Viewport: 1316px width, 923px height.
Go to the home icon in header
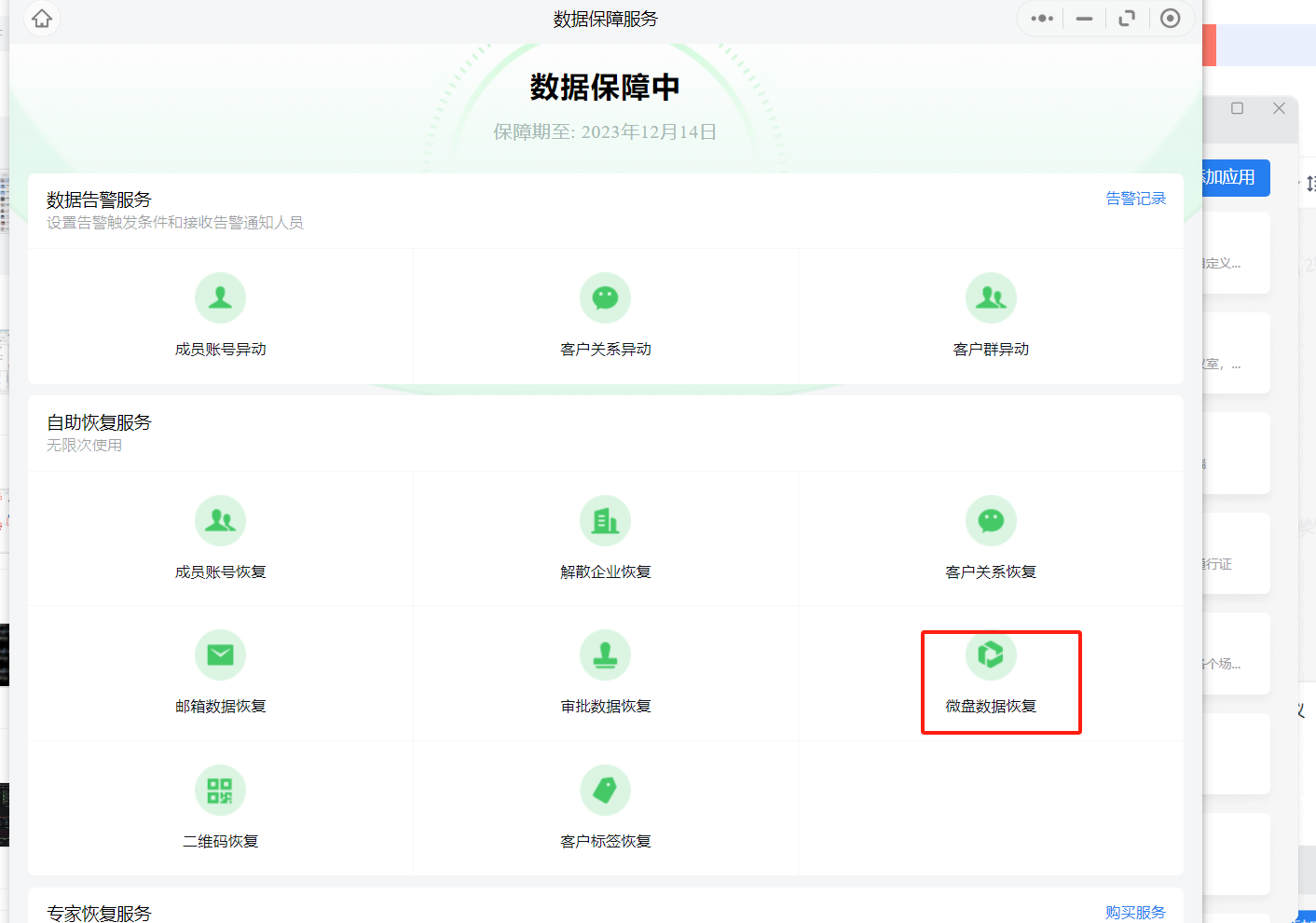tap(42, 19)
